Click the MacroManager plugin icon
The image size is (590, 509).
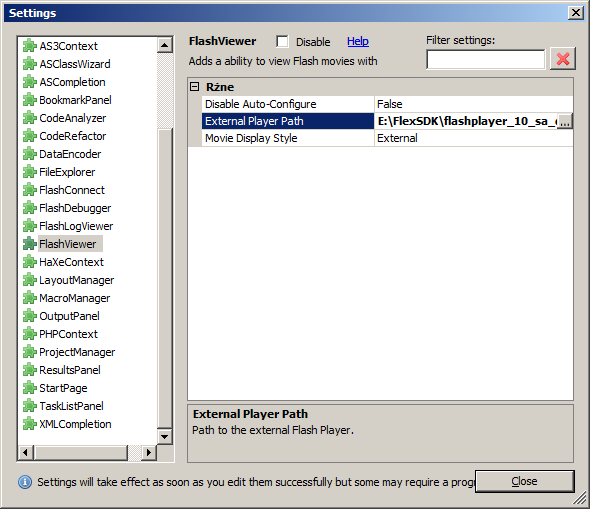30,298
